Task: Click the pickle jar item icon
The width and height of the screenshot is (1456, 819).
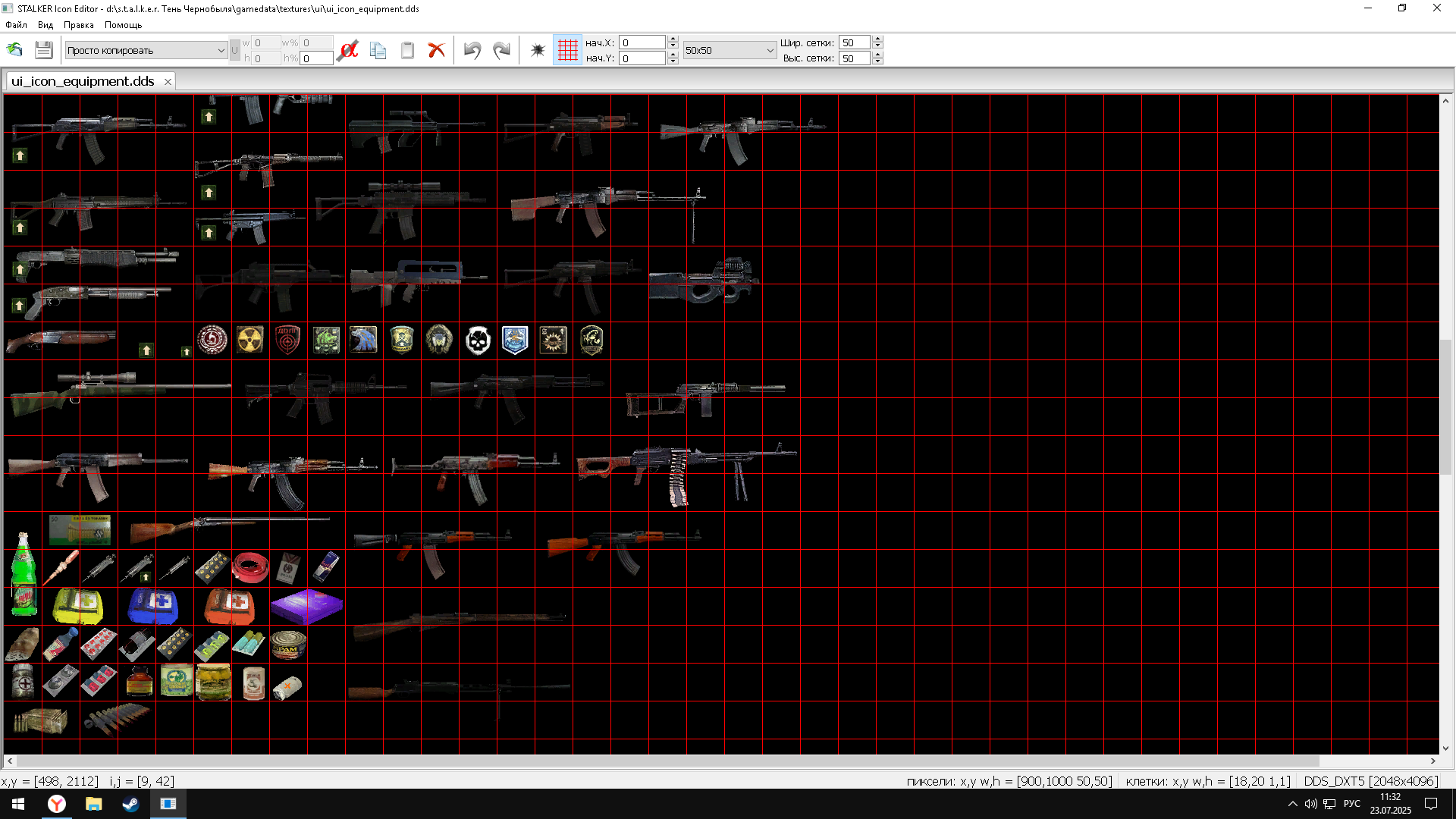Action: point(214,682)
